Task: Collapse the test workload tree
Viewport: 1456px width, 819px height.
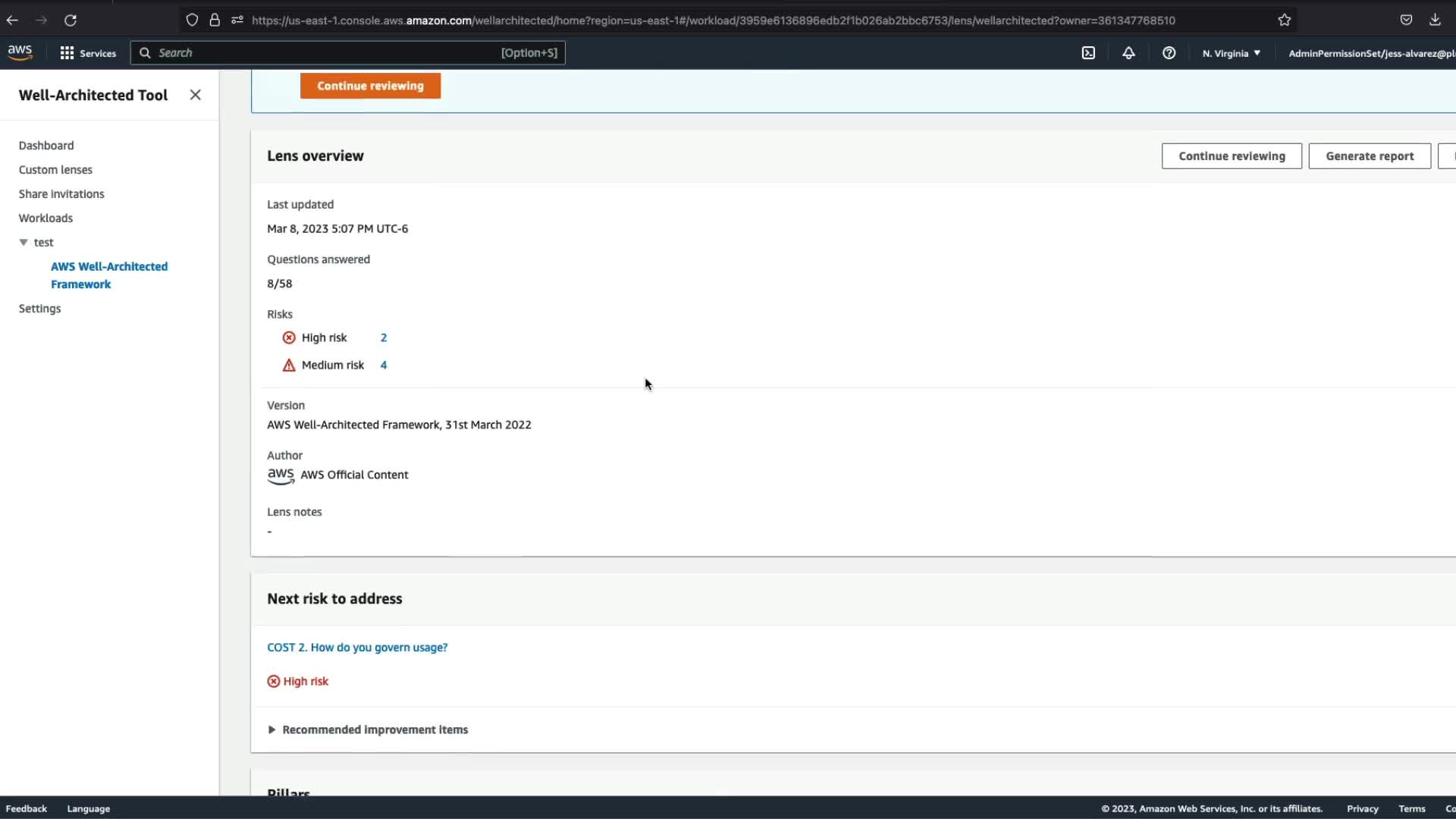Action: (x=24, y=243)
